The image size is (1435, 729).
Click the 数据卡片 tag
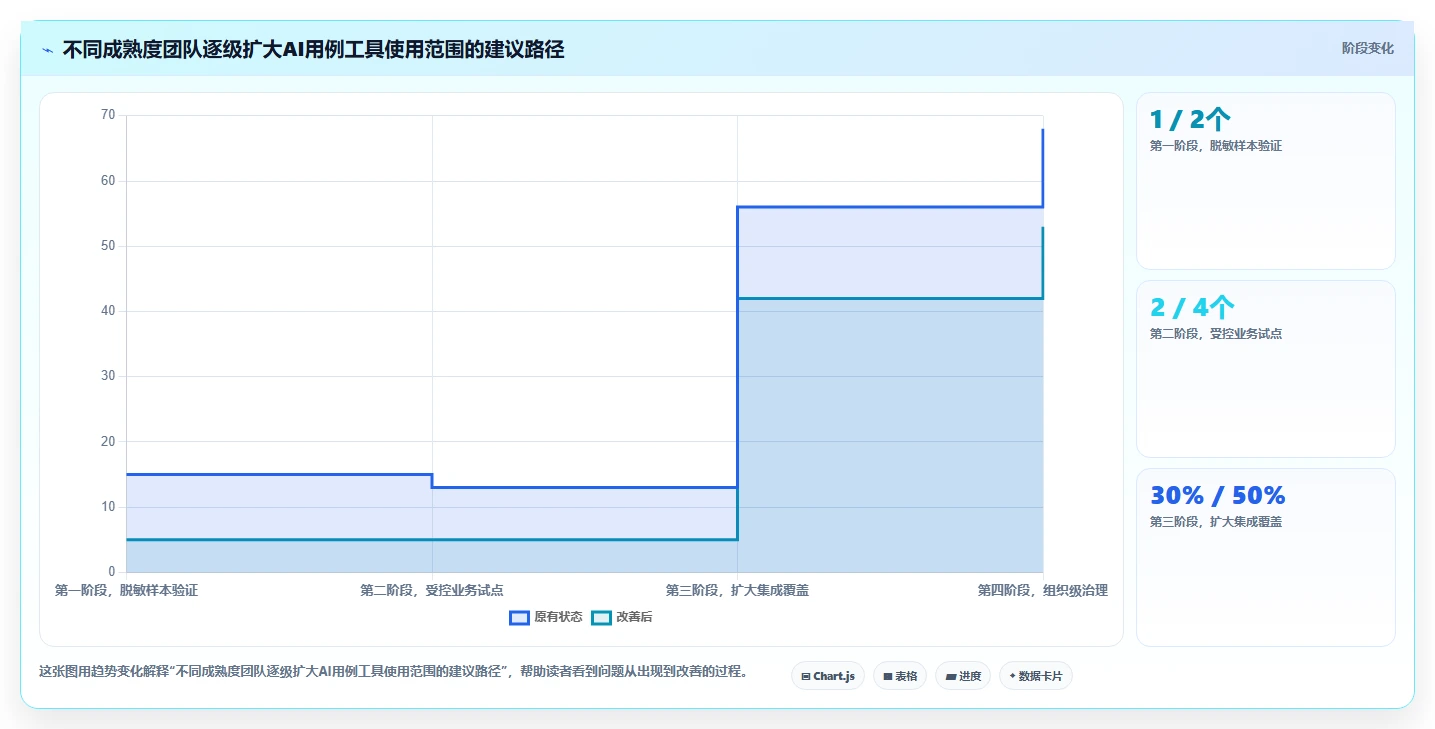pos(1036,676)
